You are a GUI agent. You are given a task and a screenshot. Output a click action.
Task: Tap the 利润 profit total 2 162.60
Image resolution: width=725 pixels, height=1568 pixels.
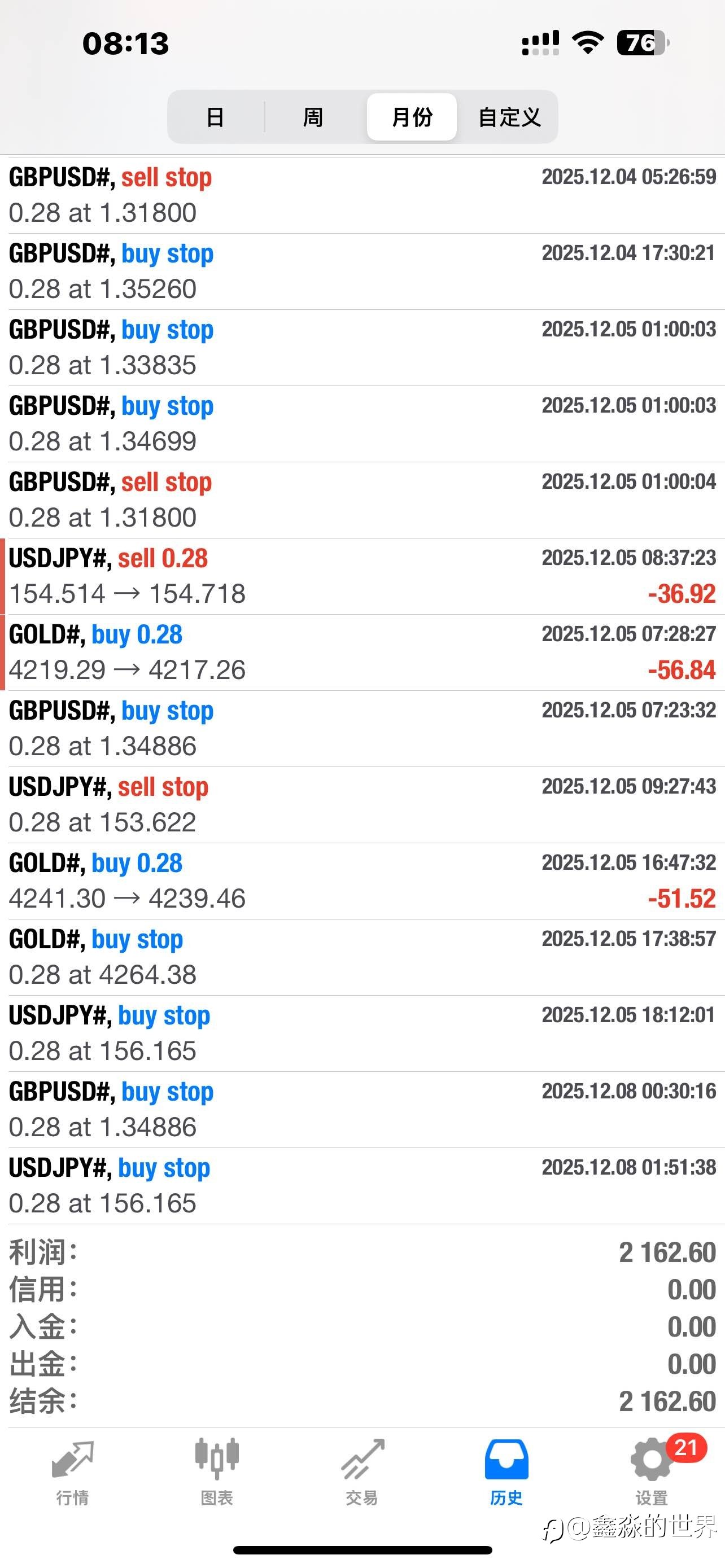(667, 1252)
